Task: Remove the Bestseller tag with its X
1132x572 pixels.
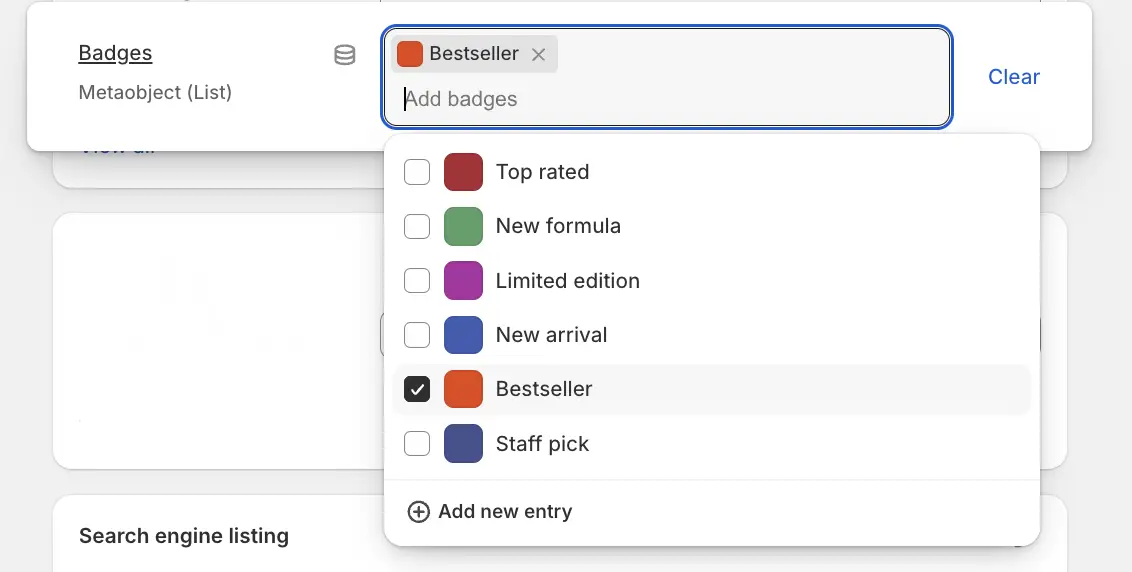Action: pyautogui.click(x=538, y=55)
